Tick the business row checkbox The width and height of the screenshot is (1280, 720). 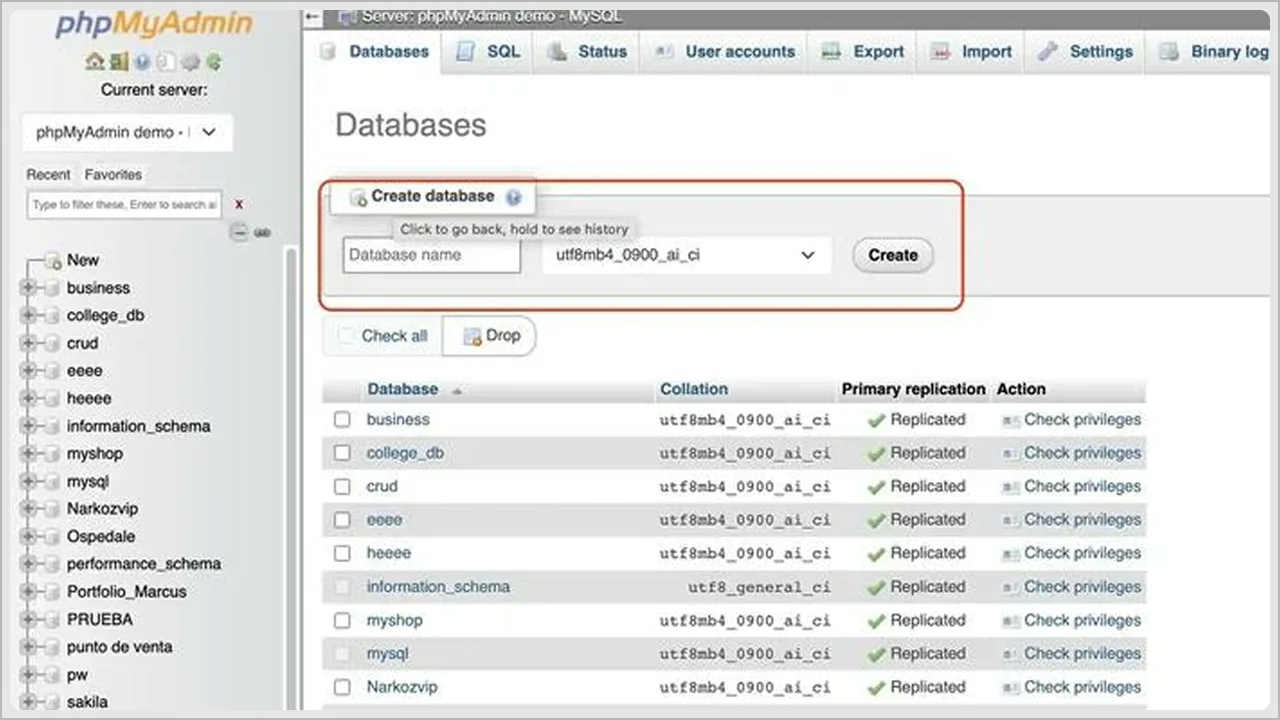coord(342,420)
